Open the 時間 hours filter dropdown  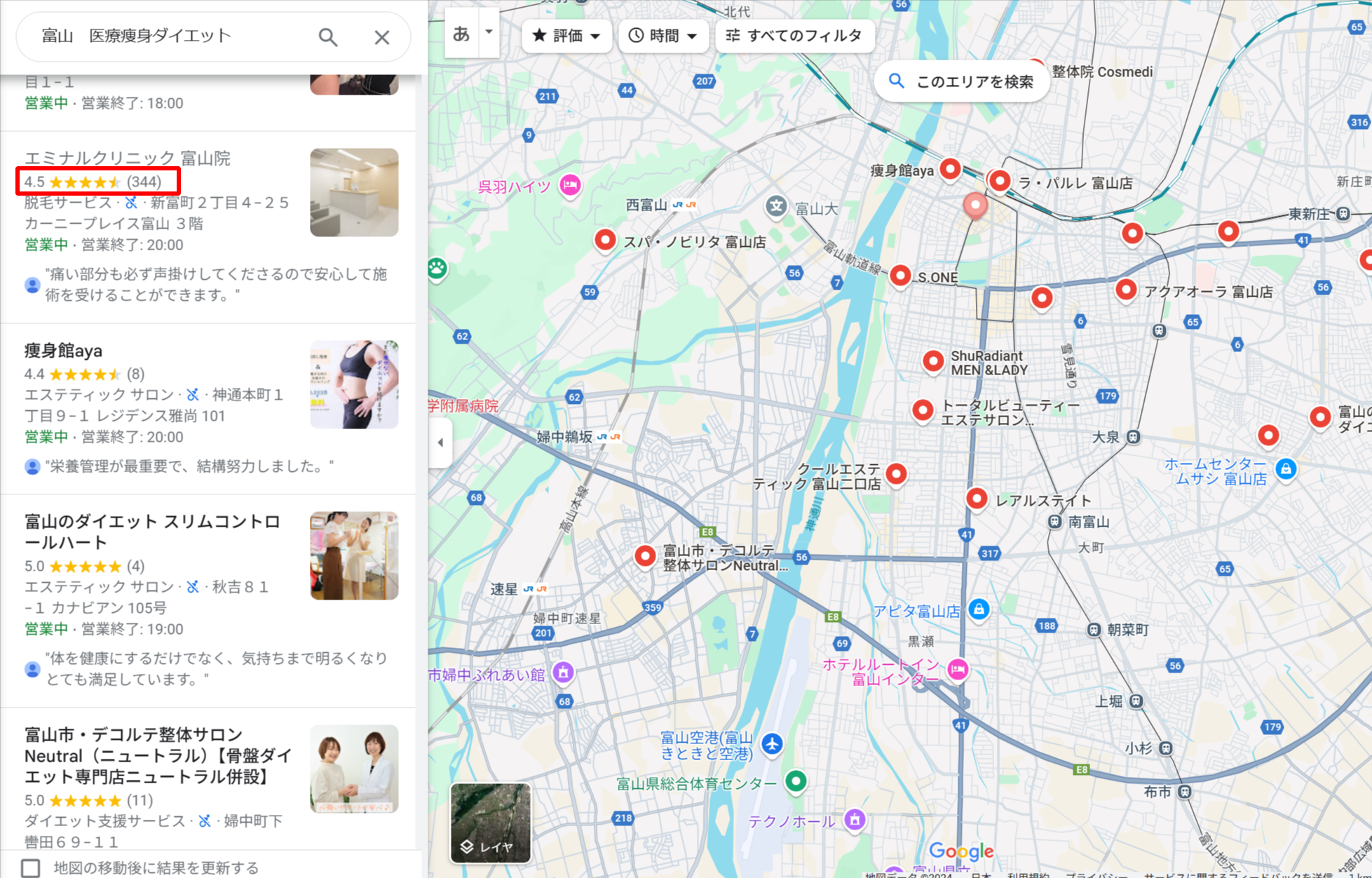coord(663,36)
